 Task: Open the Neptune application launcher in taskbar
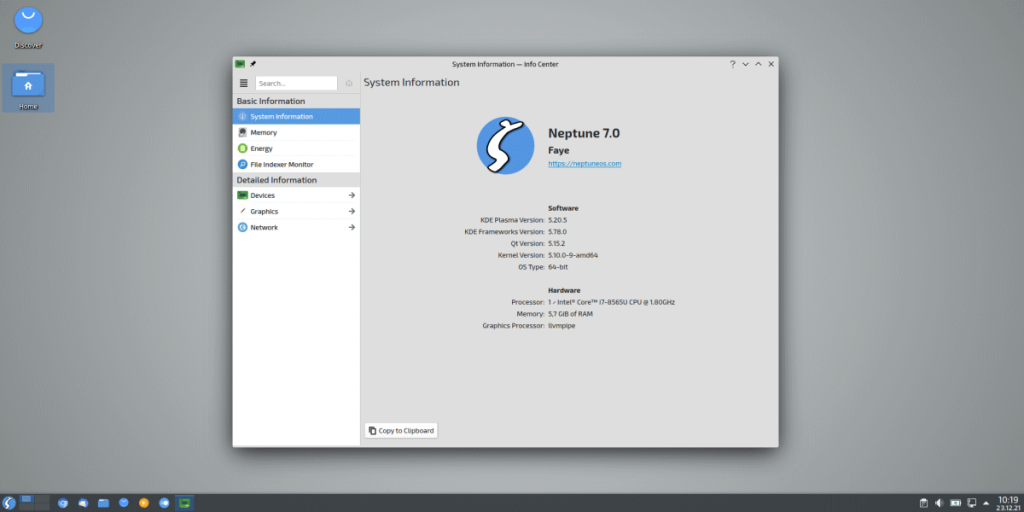pos(9,502)
